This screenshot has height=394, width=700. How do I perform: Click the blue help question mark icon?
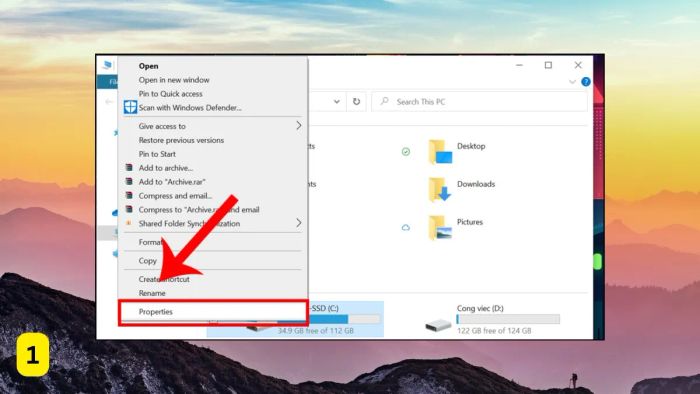586,82
